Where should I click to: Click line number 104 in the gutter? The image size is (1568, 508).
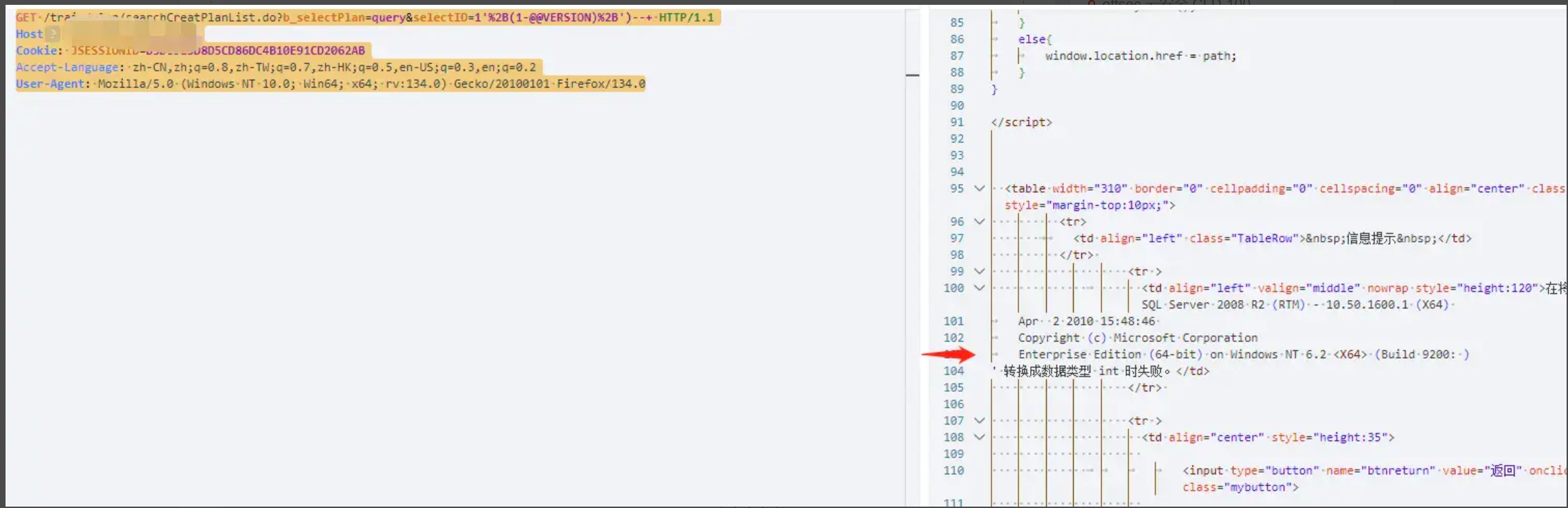click(x=953, y=371)
